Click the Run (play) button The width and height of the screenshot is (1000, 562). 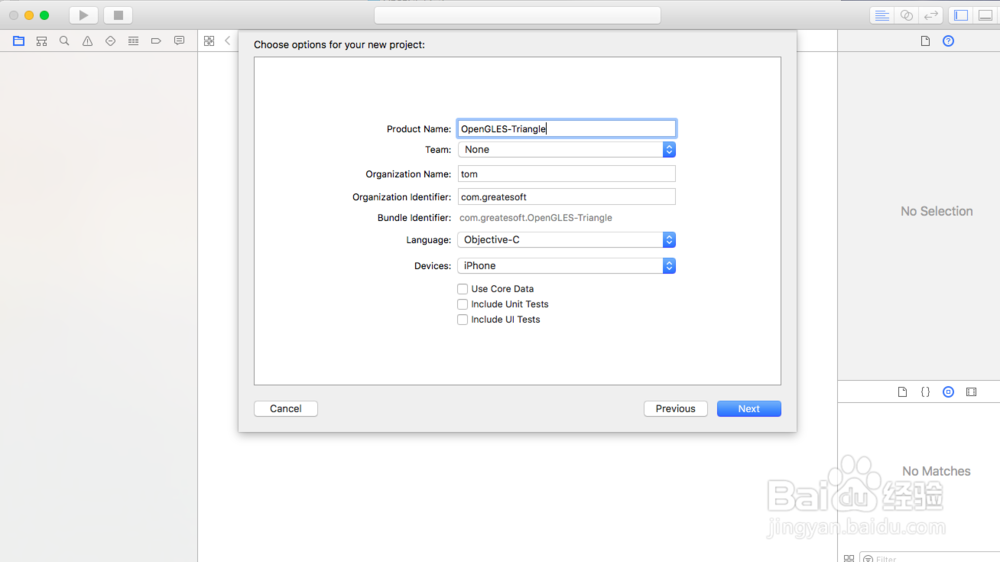(84, 15)
